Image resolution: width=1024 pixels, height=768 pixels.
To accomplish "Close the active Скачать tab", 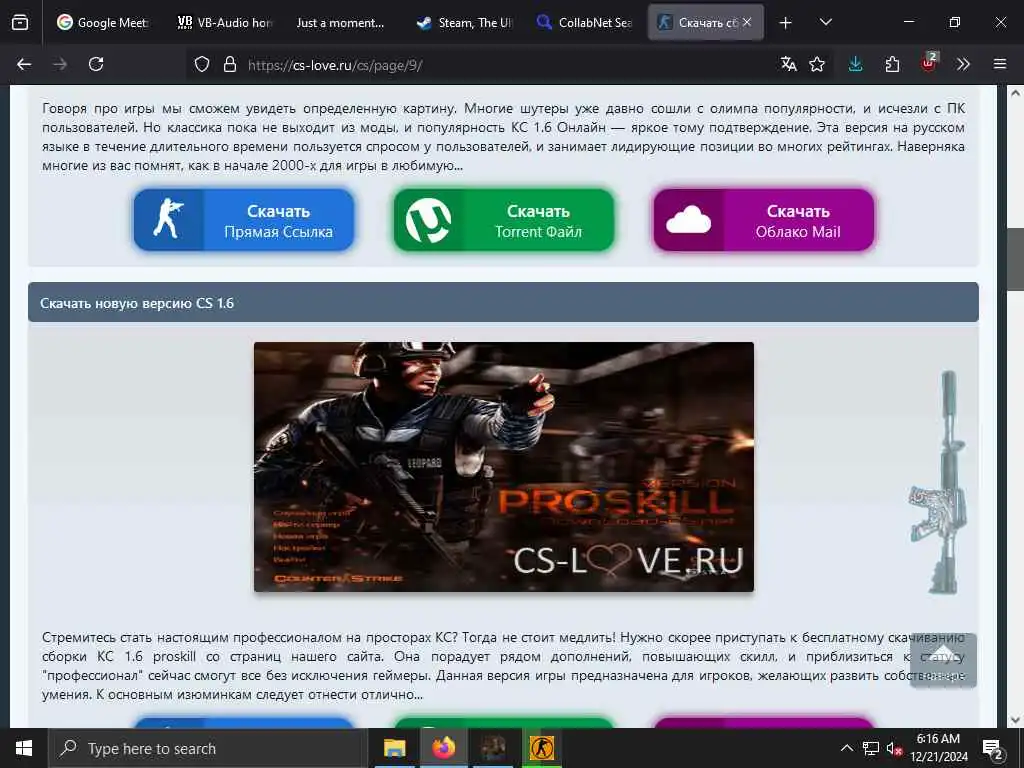I will [746, 22].
